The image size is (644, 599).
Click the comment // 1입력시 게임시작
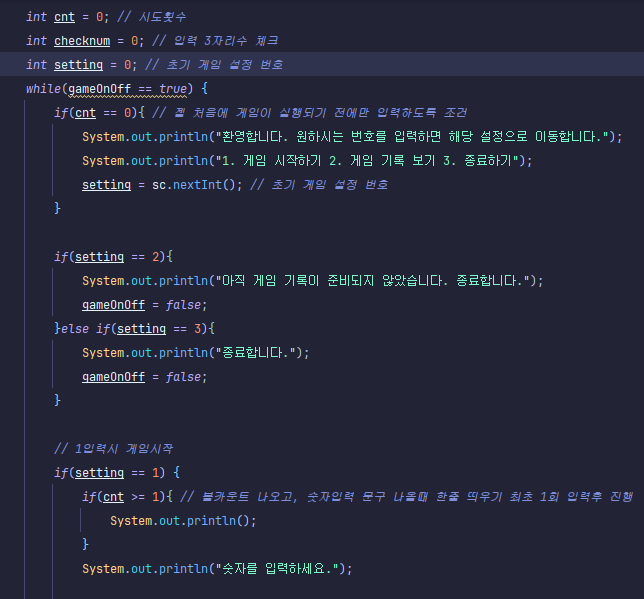coord(113,449)
